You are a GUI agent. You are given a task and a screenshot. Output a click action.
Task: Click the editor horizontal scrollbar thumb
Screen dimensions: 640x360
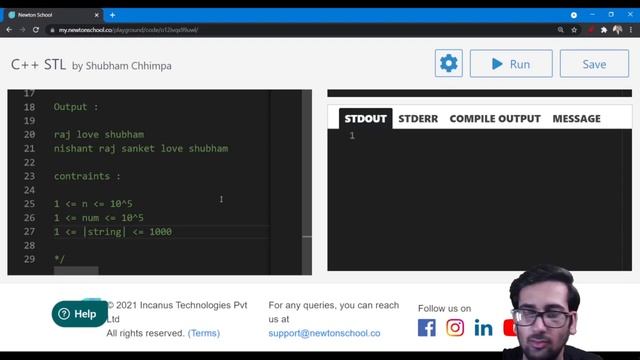[76, 271]
